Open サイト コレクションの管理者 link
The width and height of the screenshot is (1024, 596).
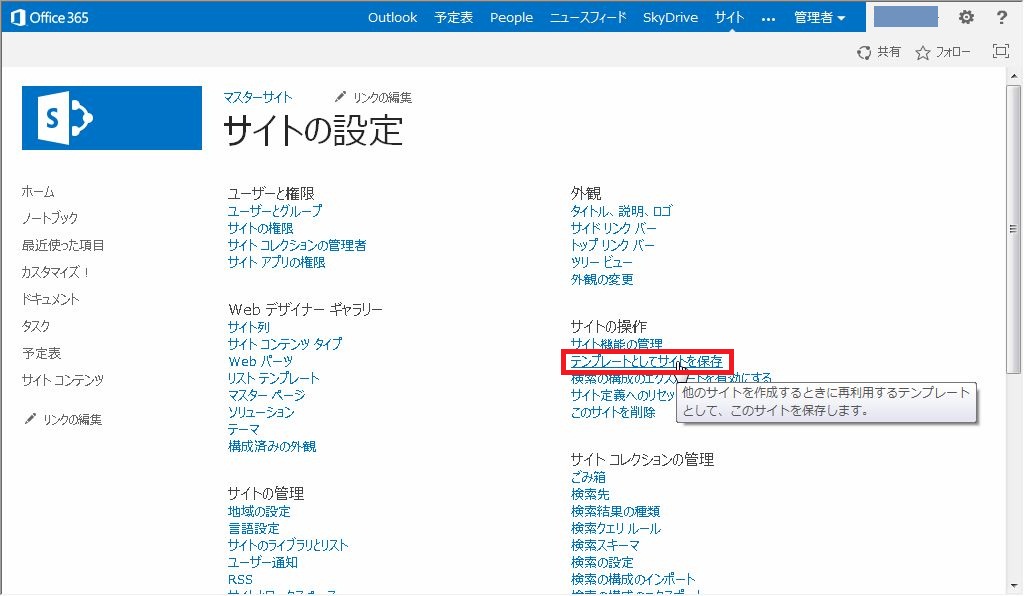[x=297, y=245]
